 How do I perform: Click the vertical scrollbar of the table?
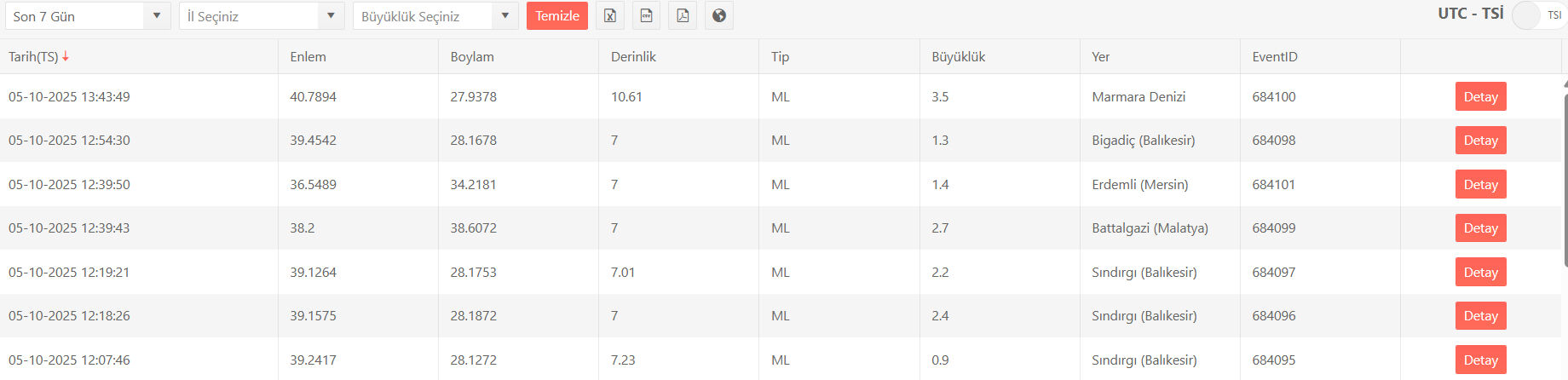(x=1565, y=230)
